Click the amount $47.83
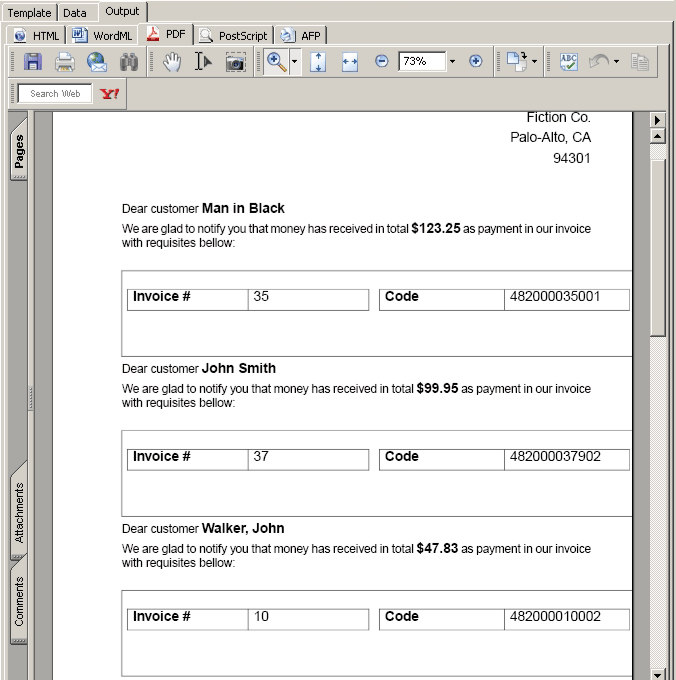The width and height of the screenshot is (676, 680). 437,549
